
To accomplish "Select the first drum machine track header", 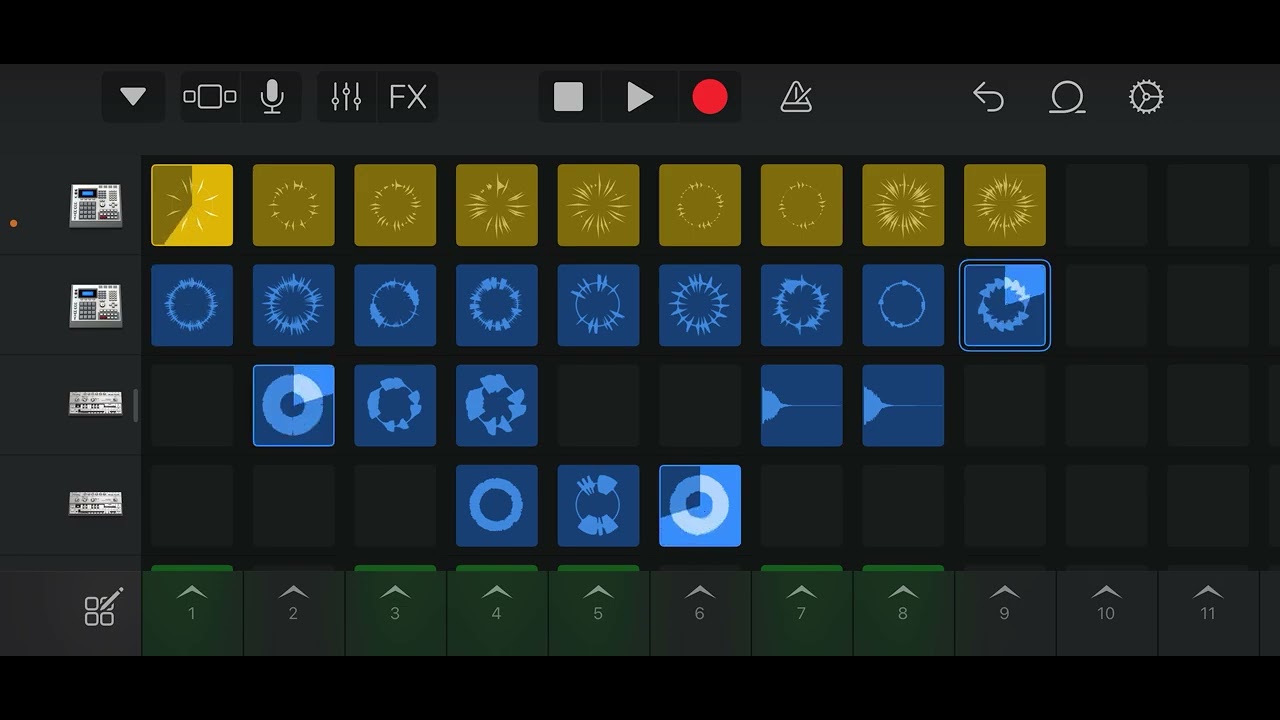I will (x=96, y=205).
